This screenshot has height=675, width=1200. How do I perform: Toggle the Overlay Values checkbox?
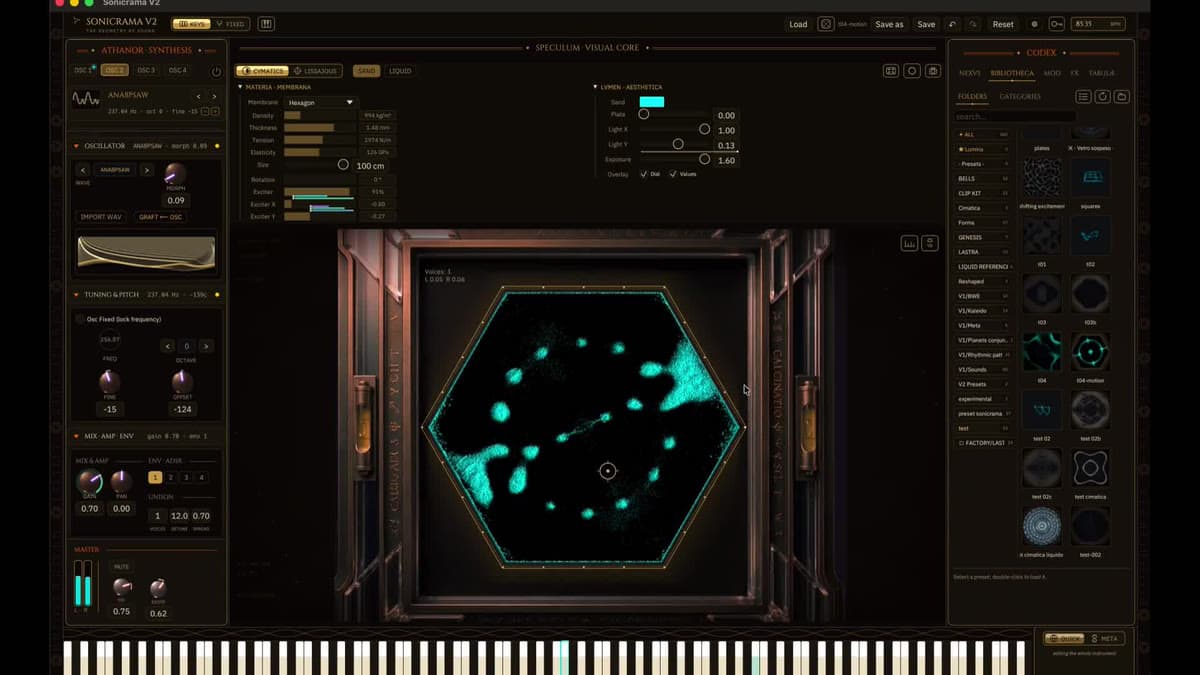(672, 174)
